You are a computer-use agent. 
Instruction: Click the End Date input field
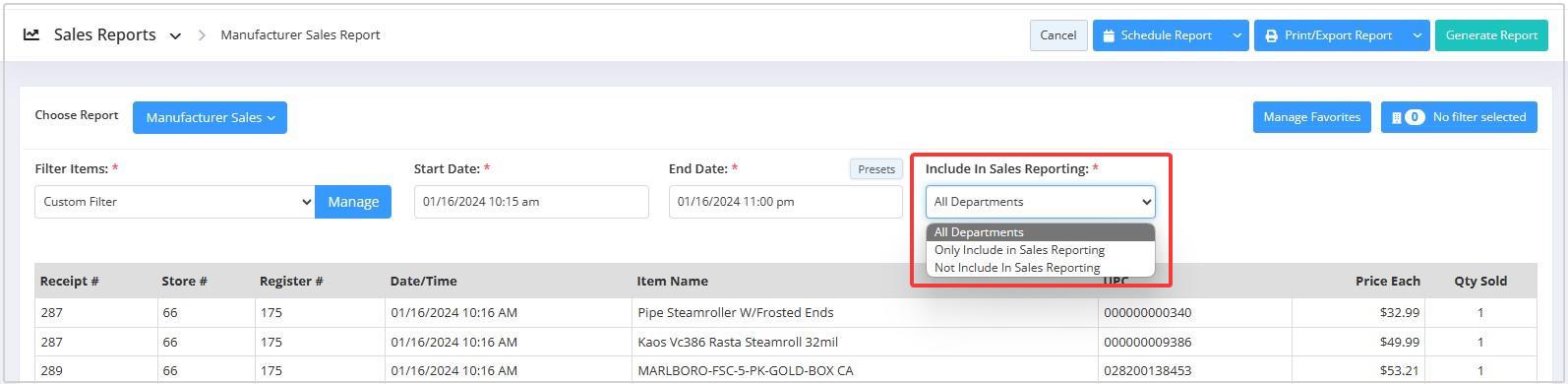point(786,202)
